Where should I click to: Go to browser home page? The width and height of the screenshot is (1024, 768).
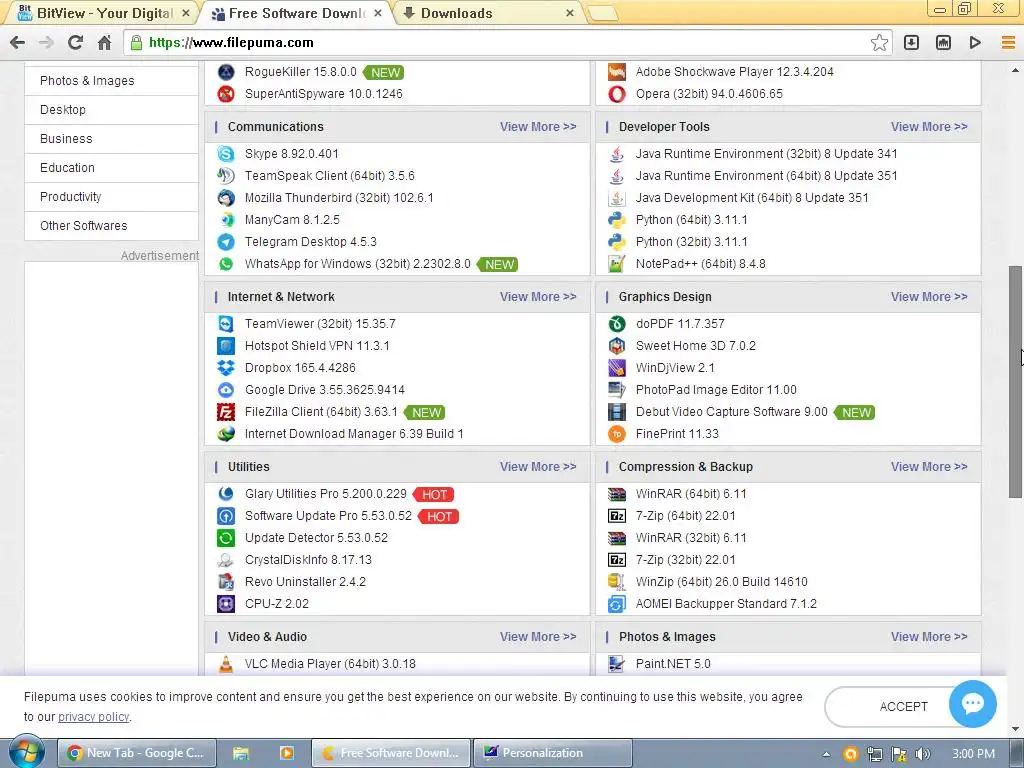(104, 43)
